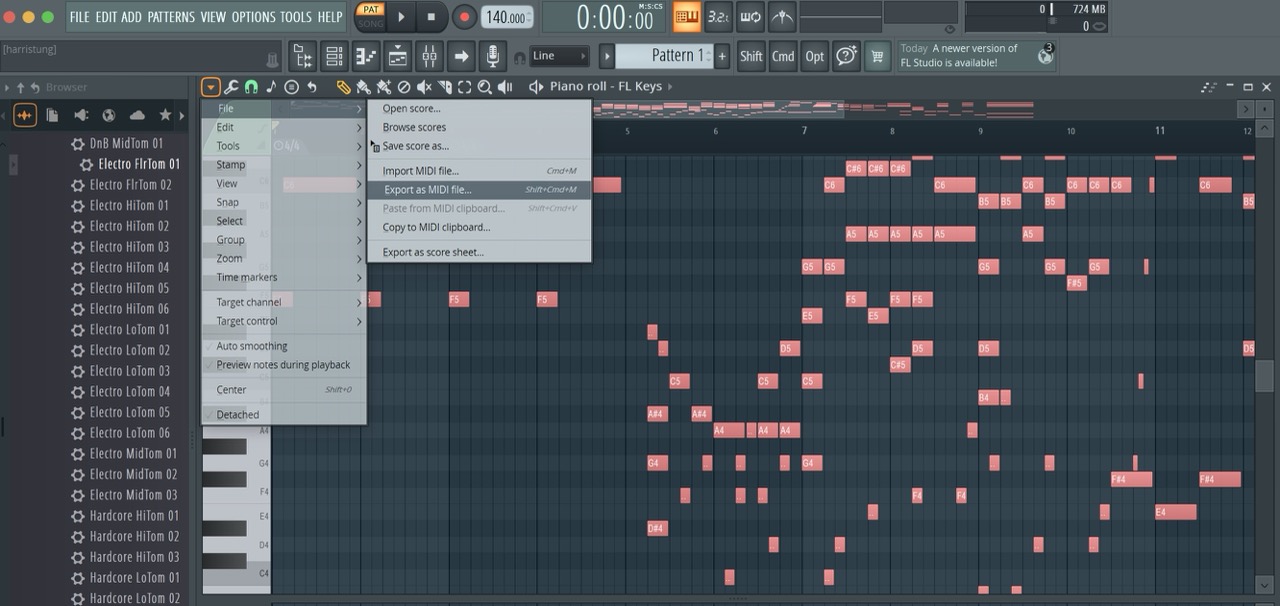
Task: Expand the Time markers submenu
Action: (284, 277)
